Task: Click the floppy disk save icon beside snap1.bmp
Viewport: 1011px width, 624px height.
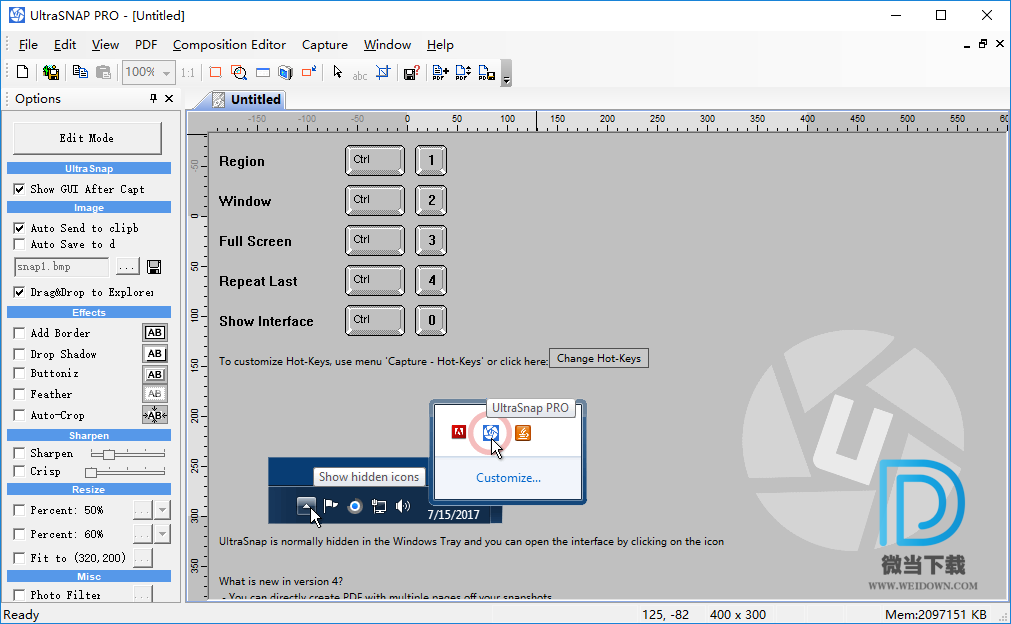Action: tap(154, 267)
